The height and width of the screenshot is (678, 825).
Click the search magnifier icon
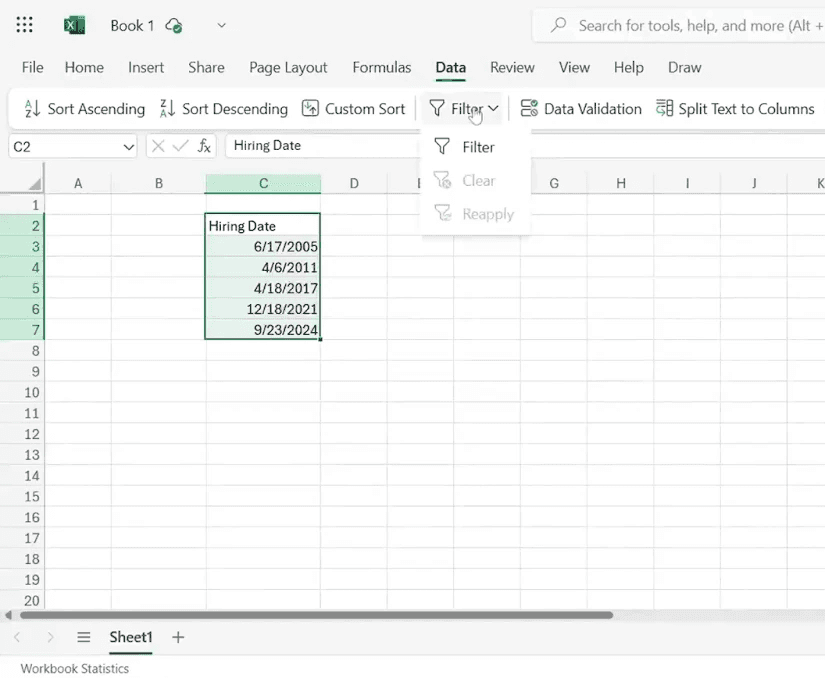coord(558,25)
